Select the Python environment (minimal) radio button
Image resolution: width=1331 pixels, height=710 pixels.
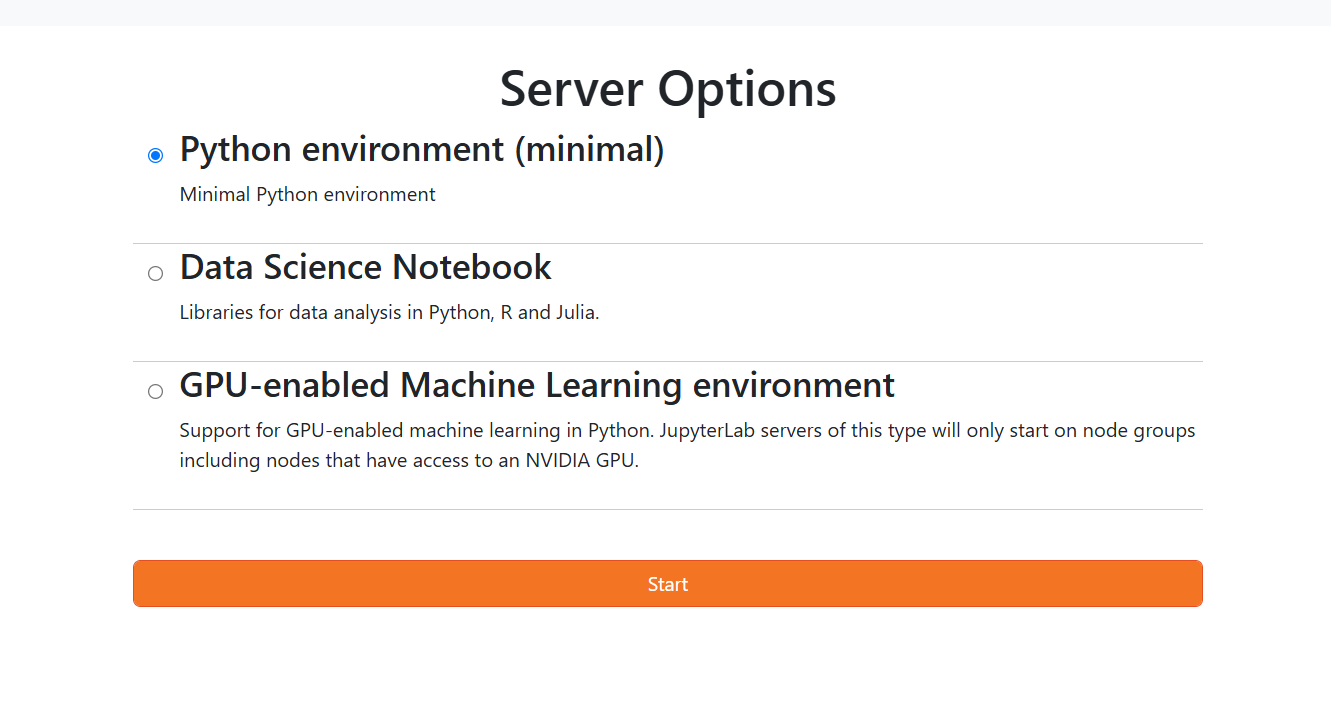click(155, 155)
